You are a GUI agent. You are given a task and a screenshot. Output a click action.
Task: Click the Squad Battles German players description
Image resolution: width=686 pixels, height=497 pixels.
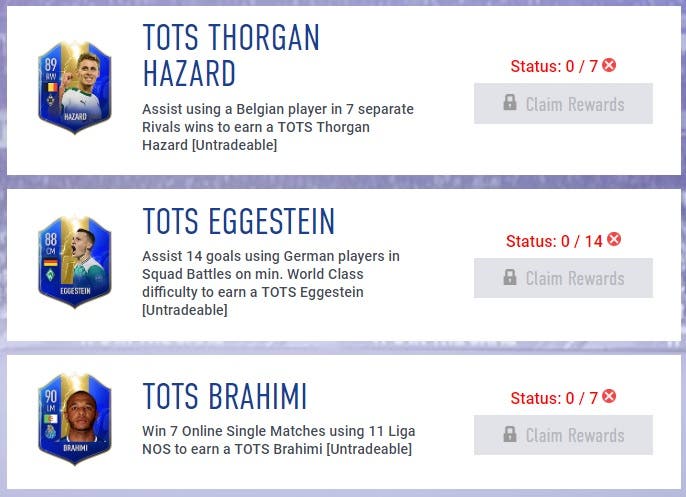[x=271, y=283]
